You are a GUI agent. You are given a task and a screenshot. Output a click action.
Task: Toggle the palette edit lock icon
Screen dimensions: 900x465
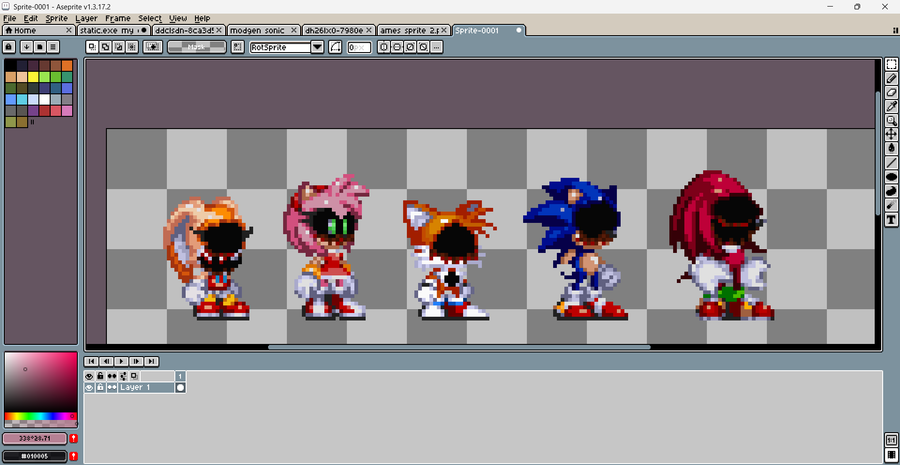9,46
